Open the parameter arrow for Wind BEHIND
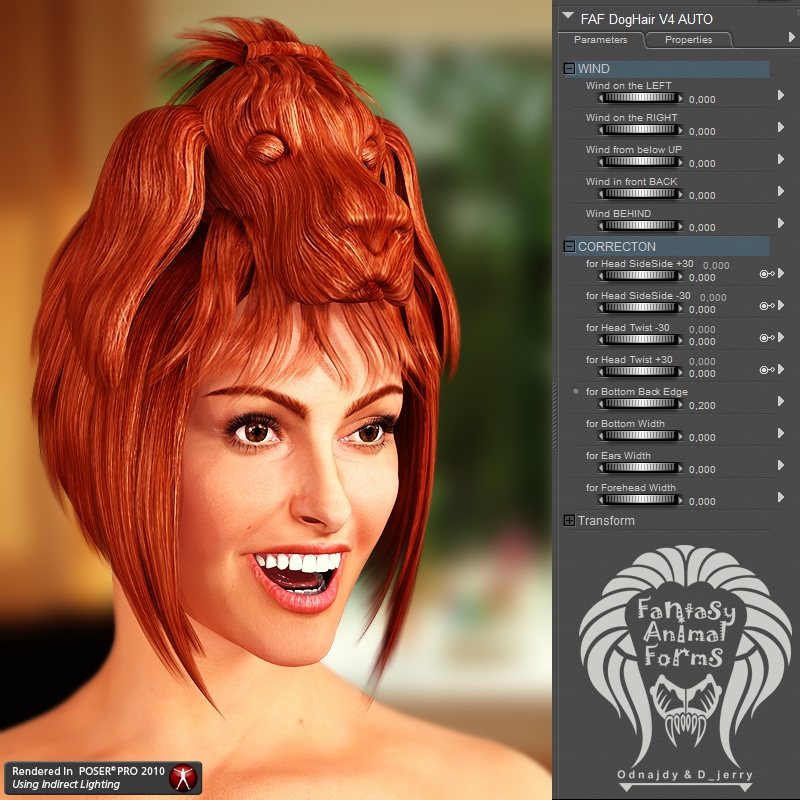 pyautogui.click(x=781, y=223)
